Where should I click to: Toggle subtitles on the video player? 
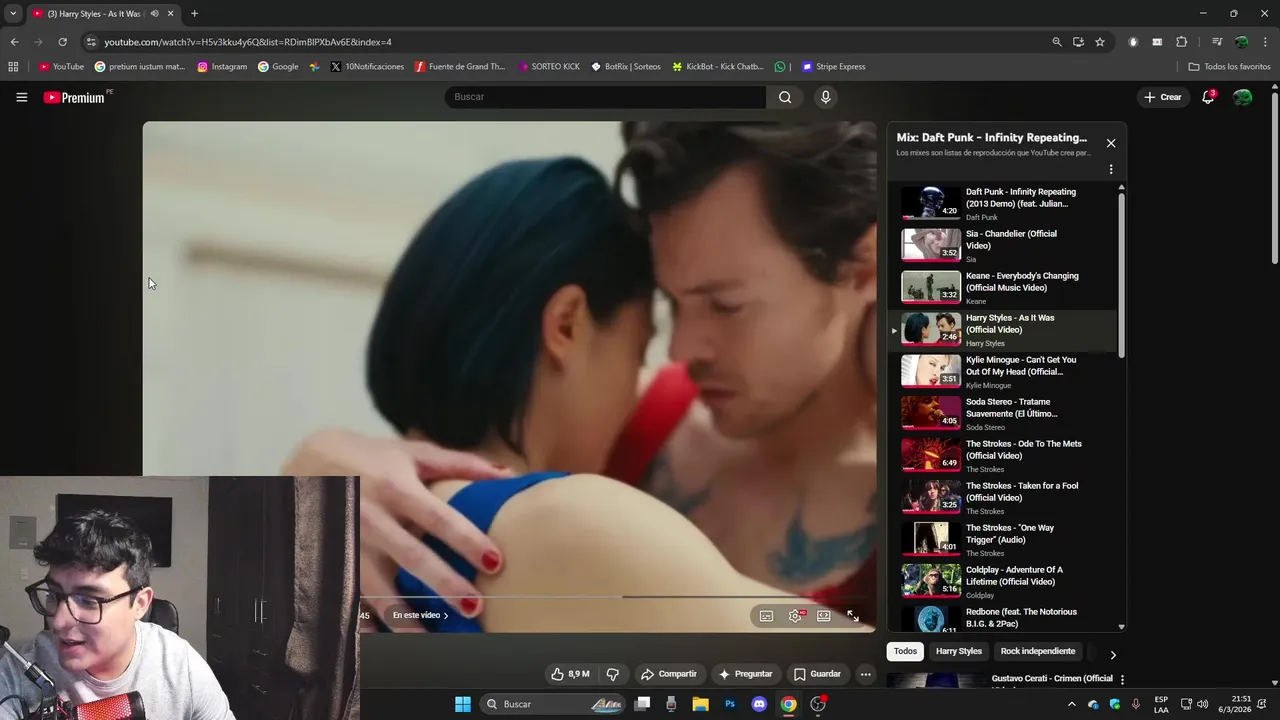tap(766, 616)
